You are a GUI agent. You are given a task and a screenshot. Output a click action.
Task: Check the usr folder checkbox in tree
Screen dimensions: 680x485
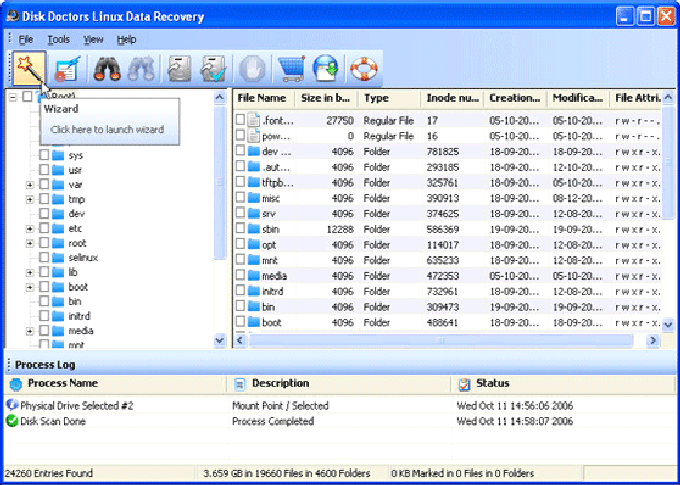coord(44,170)
